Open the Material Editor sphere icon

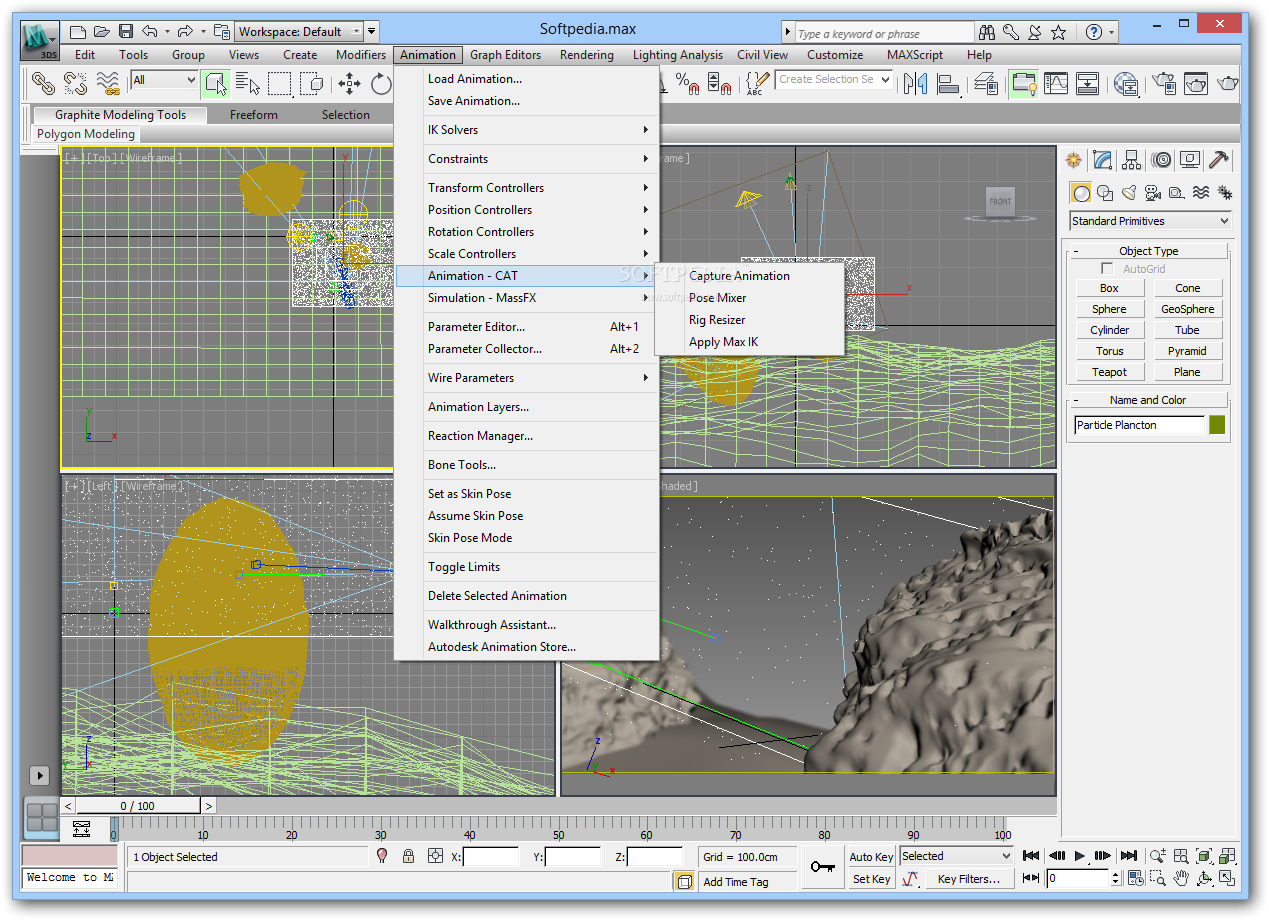tap(1127, 83)
